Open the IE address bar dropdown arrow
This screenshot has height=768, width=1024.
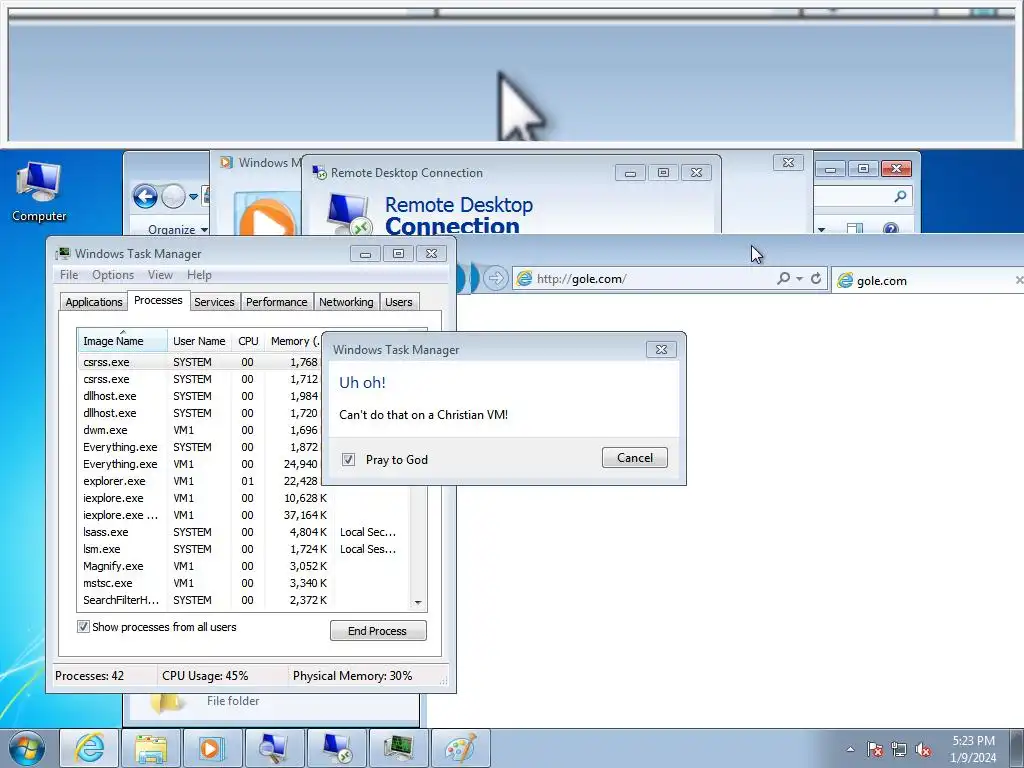click(799, 279)
